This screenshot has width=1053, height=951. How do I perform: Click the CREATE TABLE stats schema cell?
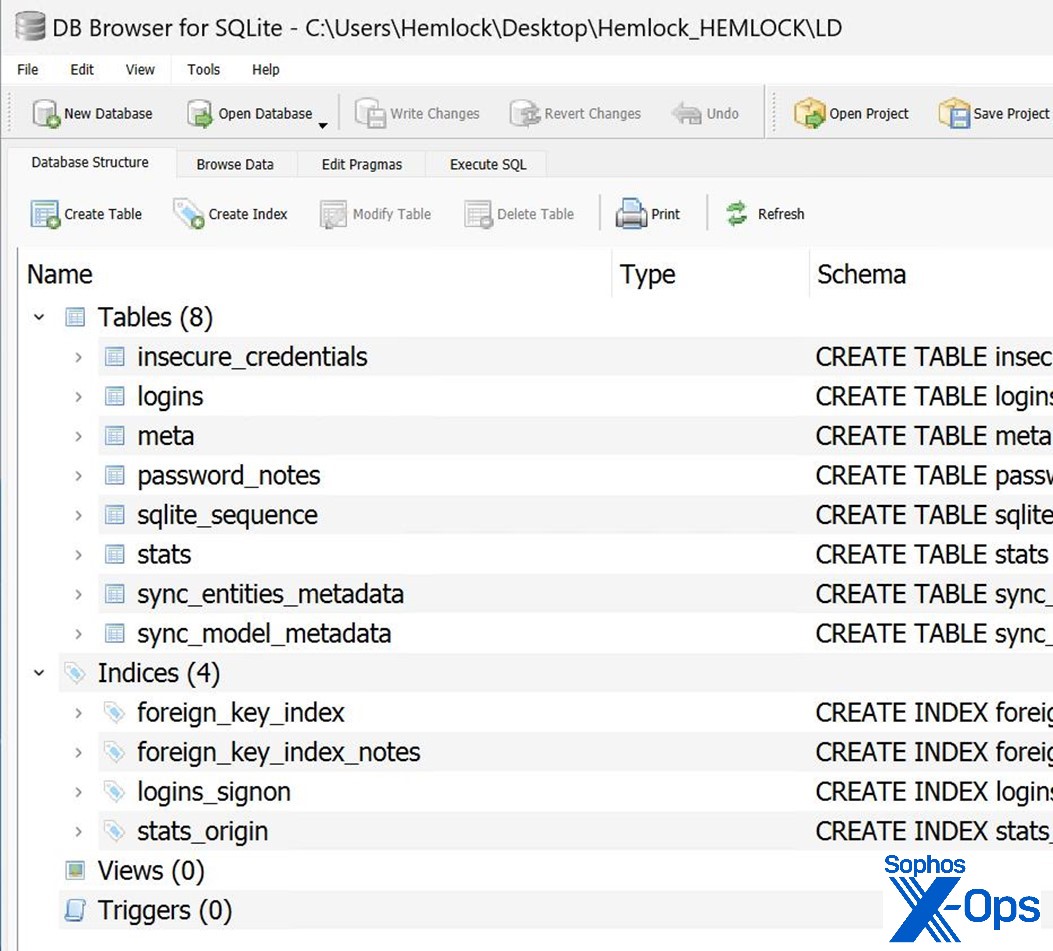(x=933, y=555)
